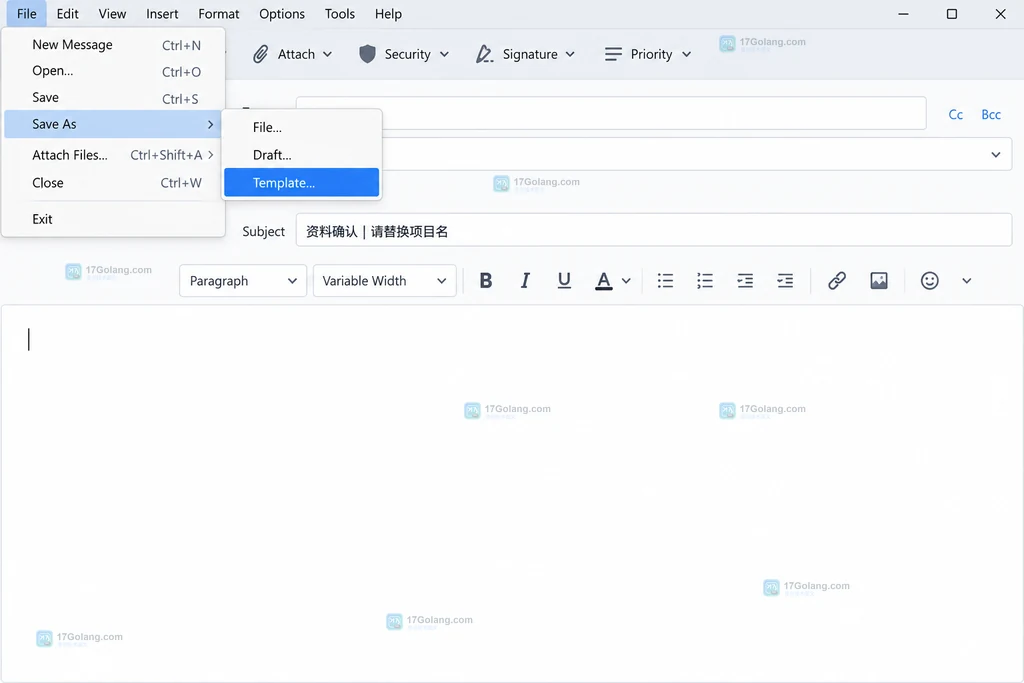1024x683 pixels.
Task: Open the Format menu
Action: point(219,14)
